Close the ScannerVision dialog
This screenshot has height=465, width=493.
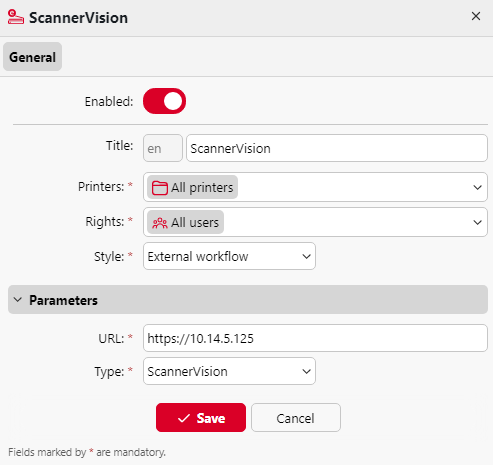point(476,16)
